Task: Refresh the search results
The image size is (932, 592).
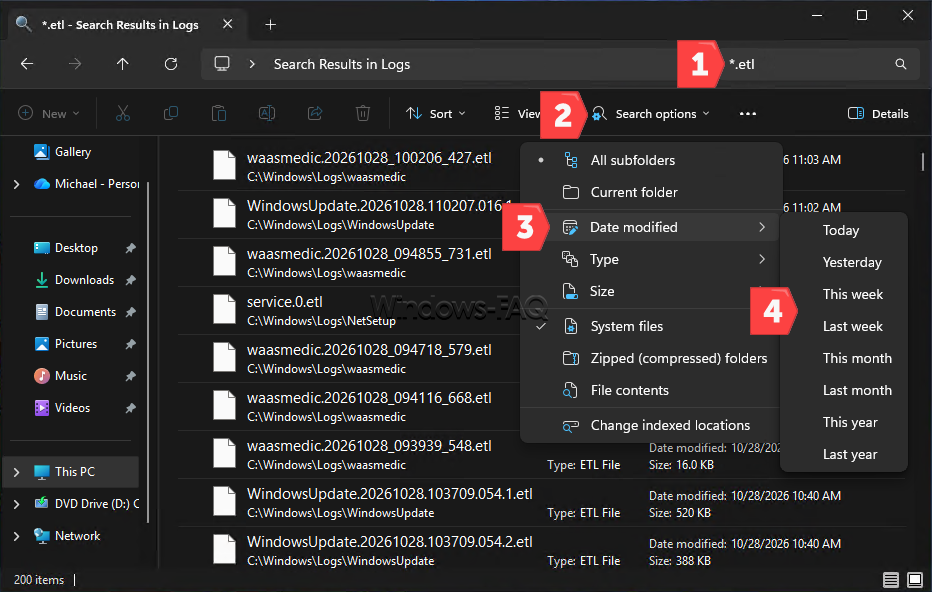Action: (x=171, y=64)
